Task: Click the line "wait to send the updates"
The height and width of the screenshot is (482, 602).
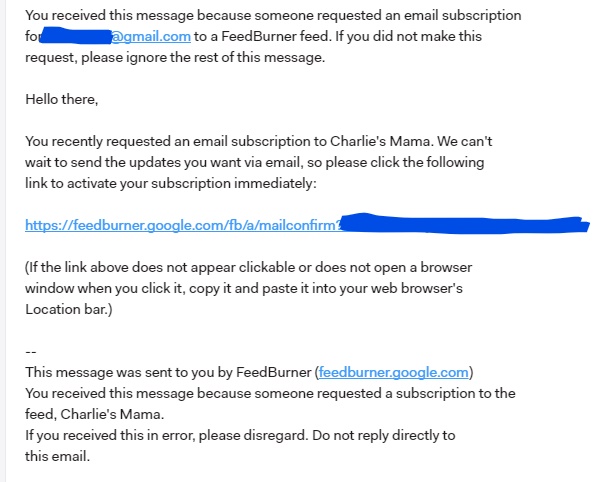Action: [x=255, y=162]
